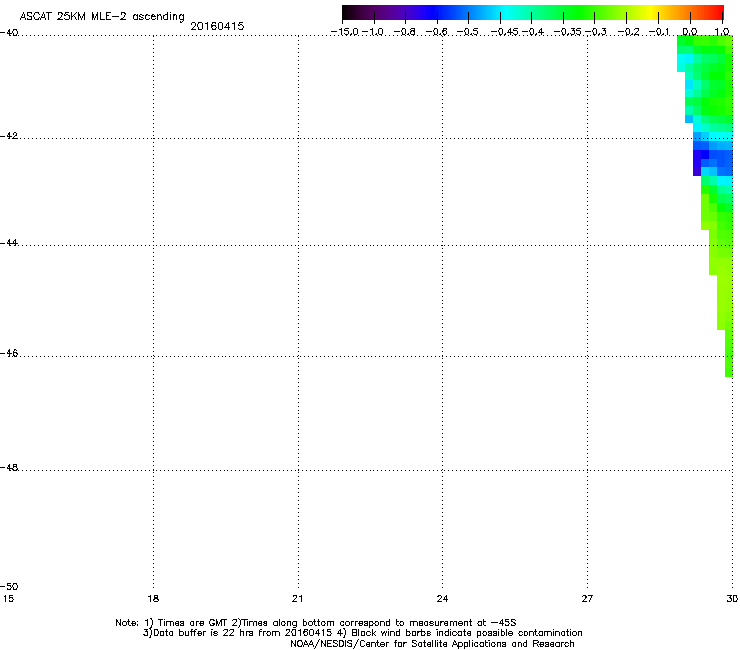Click the latitude axis label '-46'
This screenshot has width=740, height=650.
[9, 353]
